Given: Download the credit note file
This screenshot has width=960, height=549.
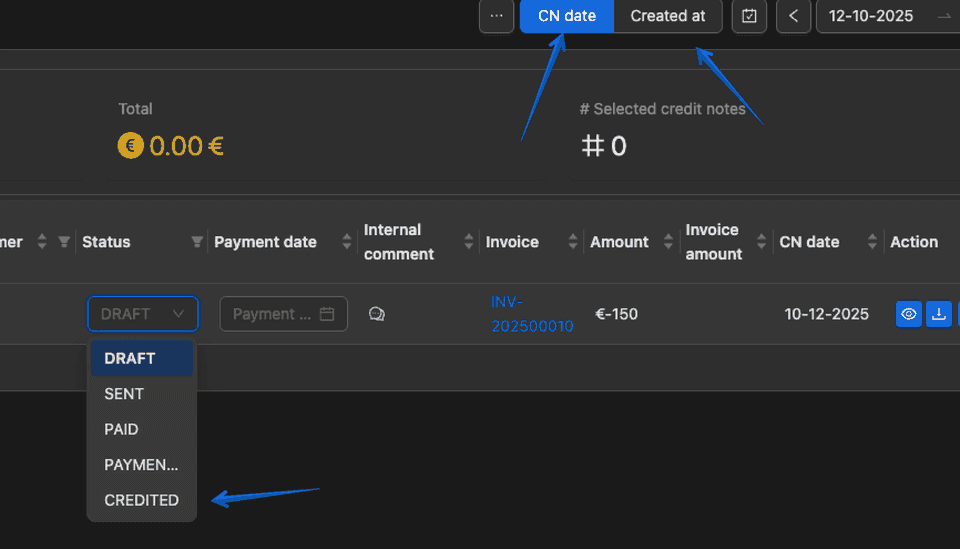Looking at the screenshot, I should click(939, 314).
